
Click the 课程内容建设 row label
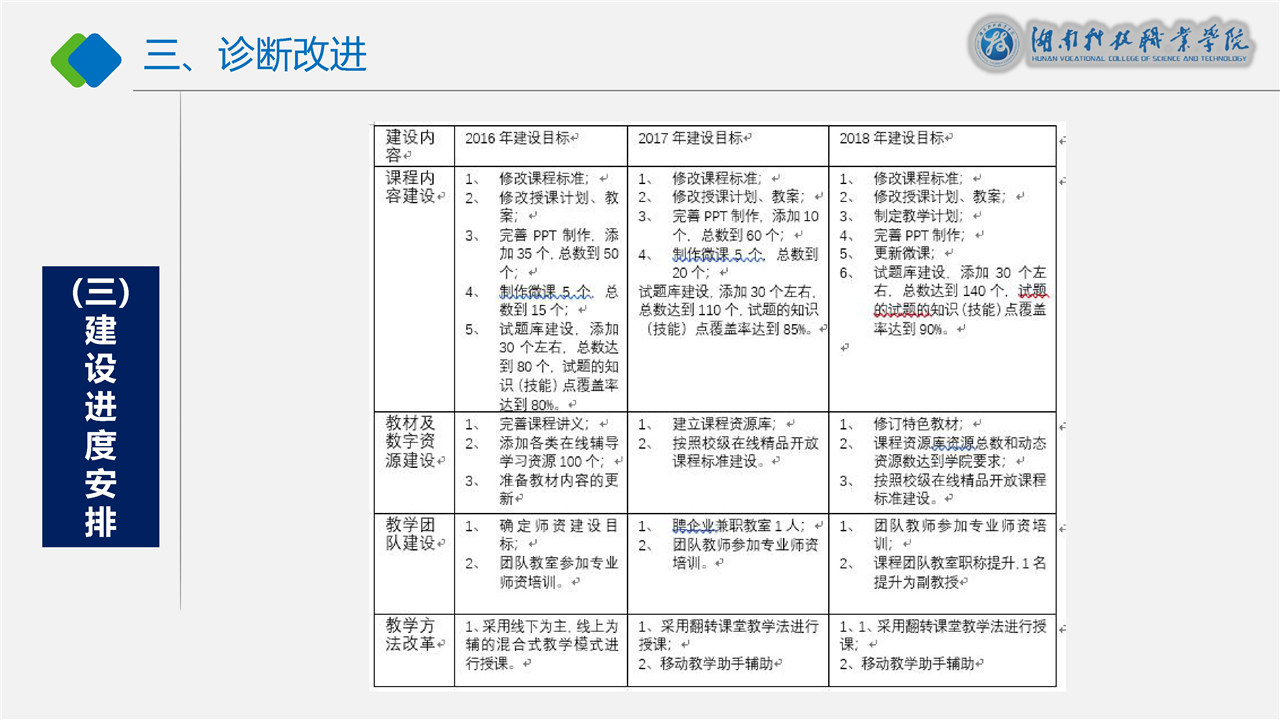coord(411,187)
